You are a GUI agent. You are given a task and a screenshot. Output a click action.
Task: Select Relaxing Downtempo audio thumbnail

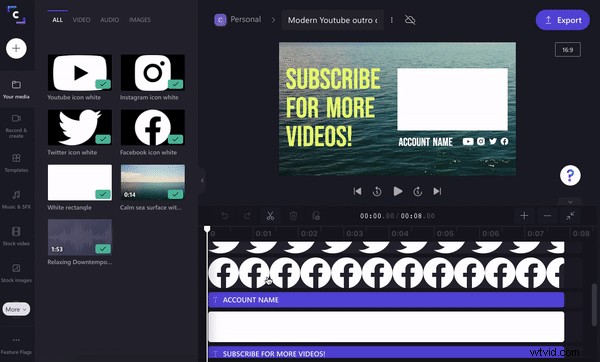pos(80,237)
